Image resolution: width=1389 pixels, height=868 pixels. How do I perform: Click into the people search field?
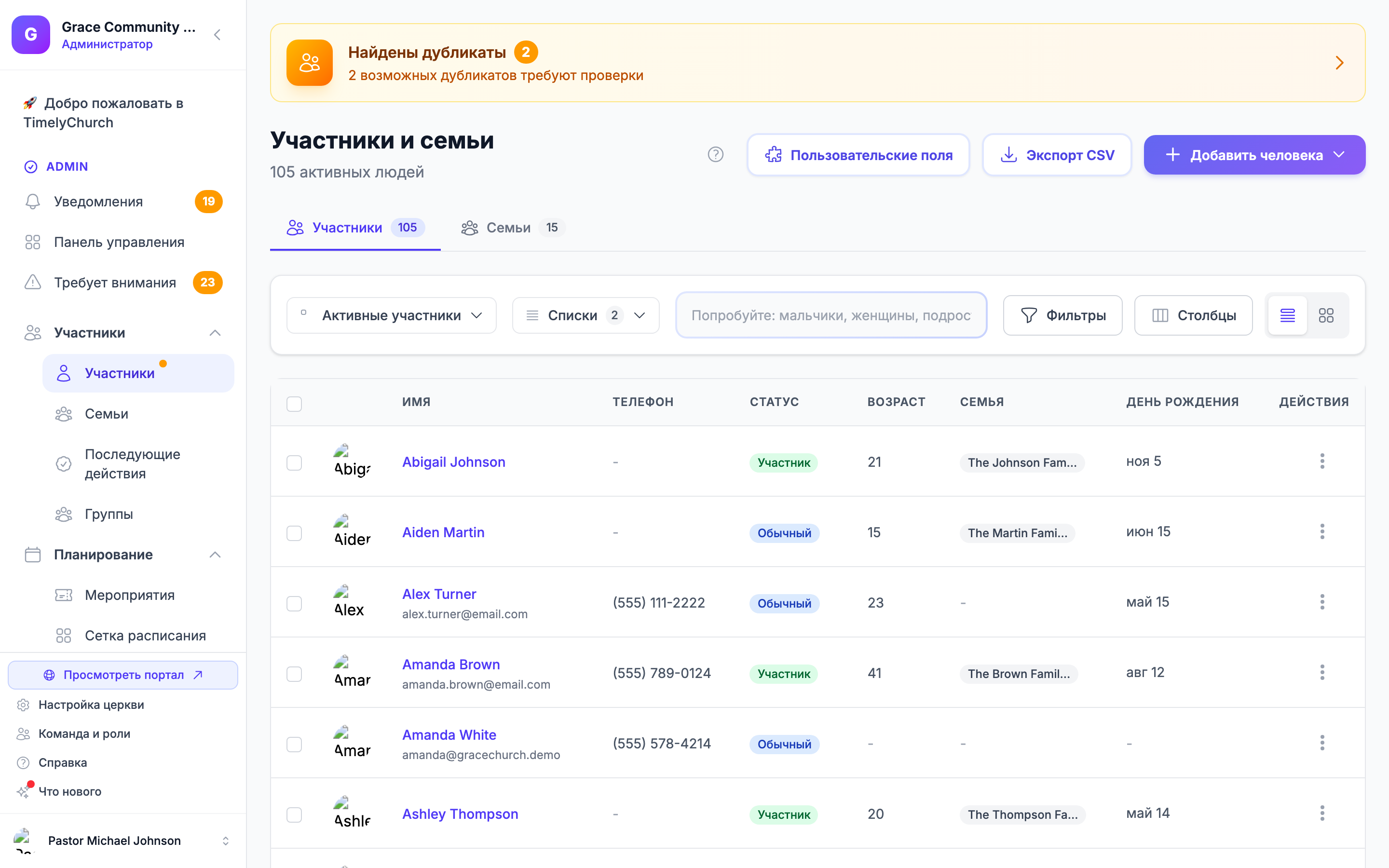tap(831, 315)
